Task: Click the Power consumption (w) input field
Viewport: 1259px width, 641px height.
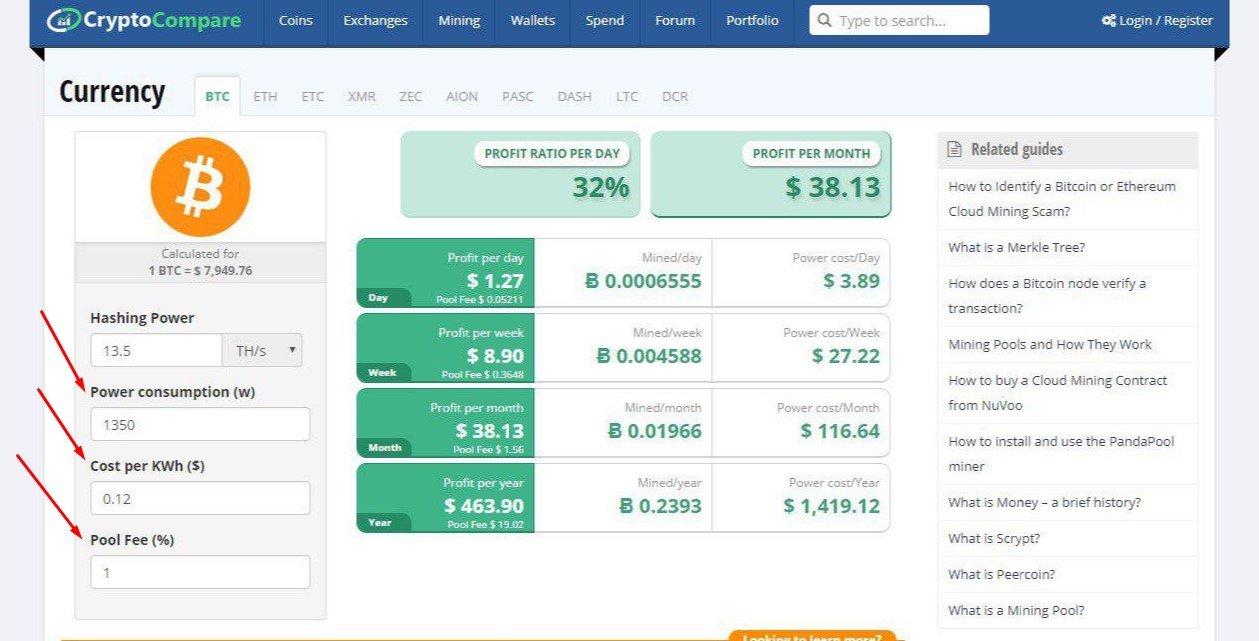Action: pos(200,424)
